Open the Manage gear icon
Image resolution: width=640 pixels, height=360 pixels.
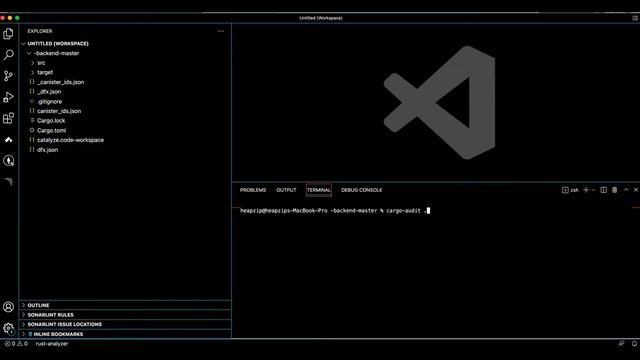point(8,328)
